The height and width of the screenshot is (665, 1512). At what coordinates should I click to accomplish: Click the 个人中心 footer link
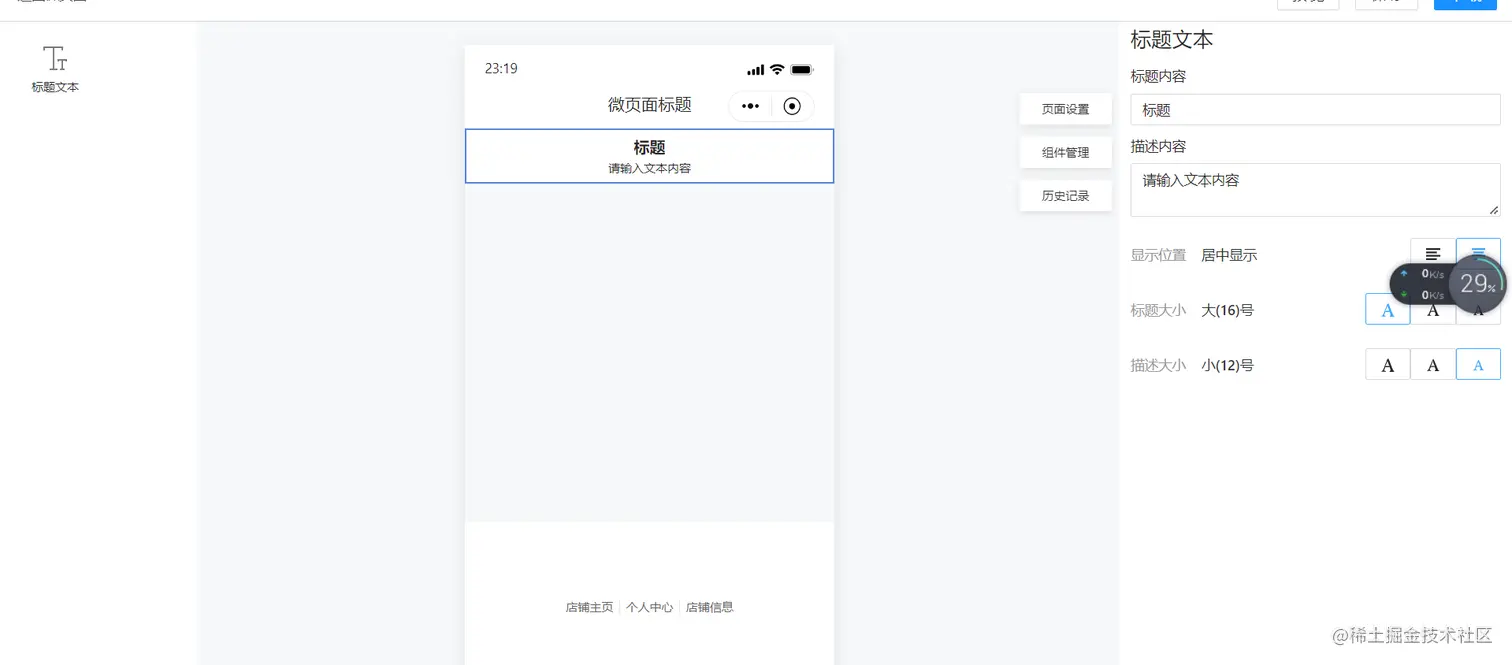(x=649, y=607)
